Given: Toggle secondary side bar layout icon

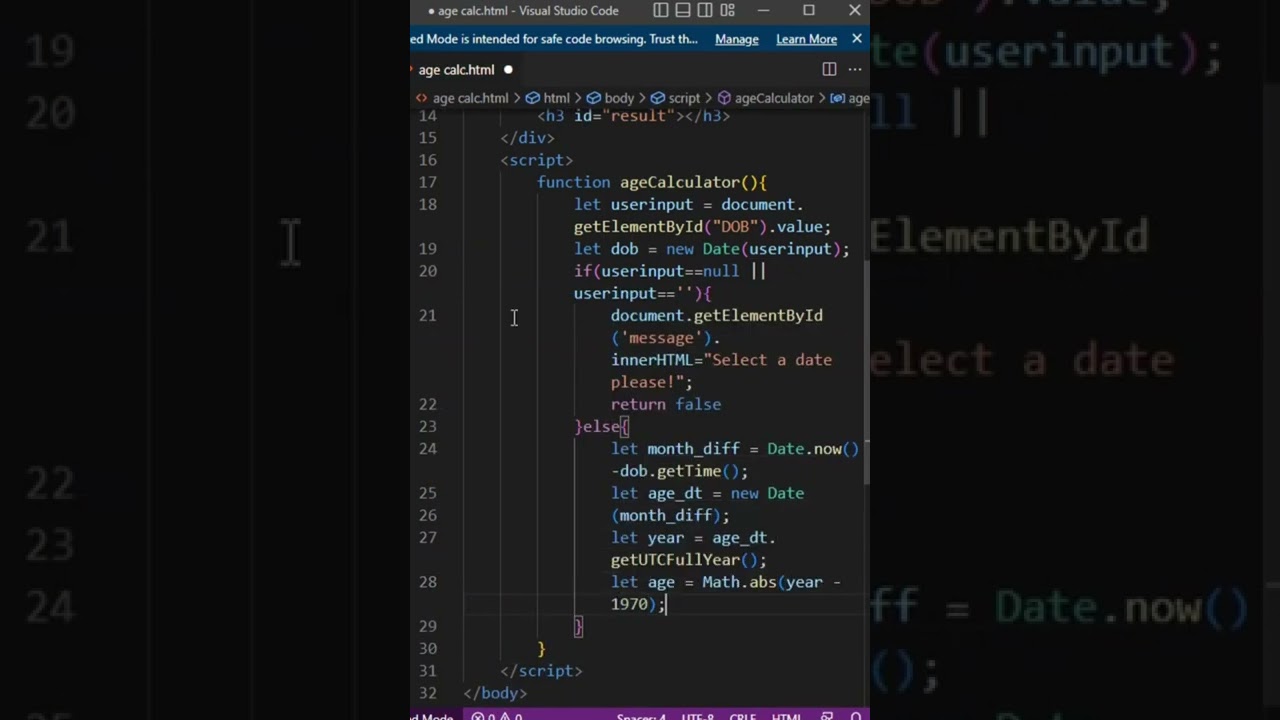Looking at the screenshot, I should [x=705, y=10].
